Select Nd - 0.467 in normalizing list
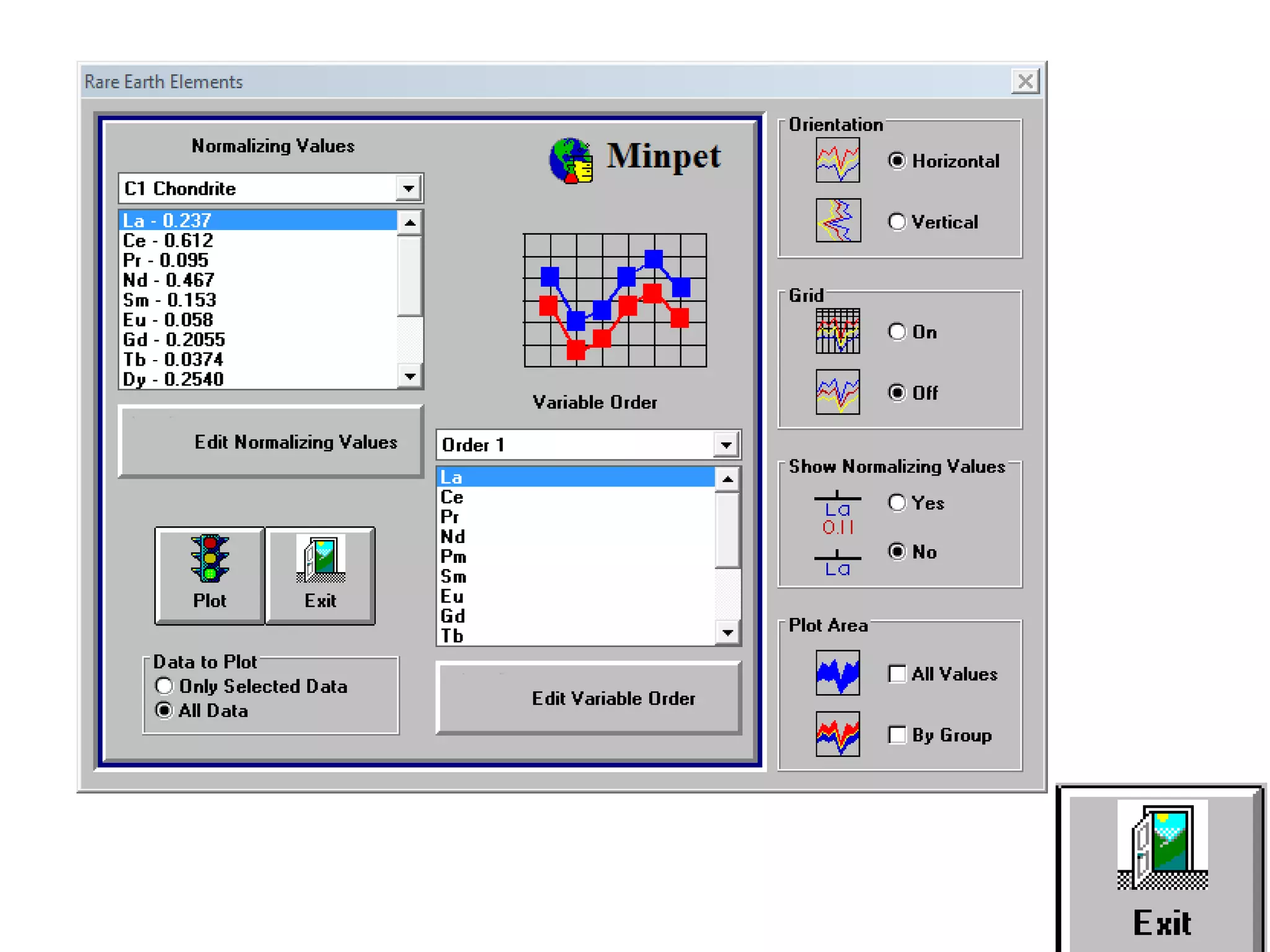 pos(169,280)
